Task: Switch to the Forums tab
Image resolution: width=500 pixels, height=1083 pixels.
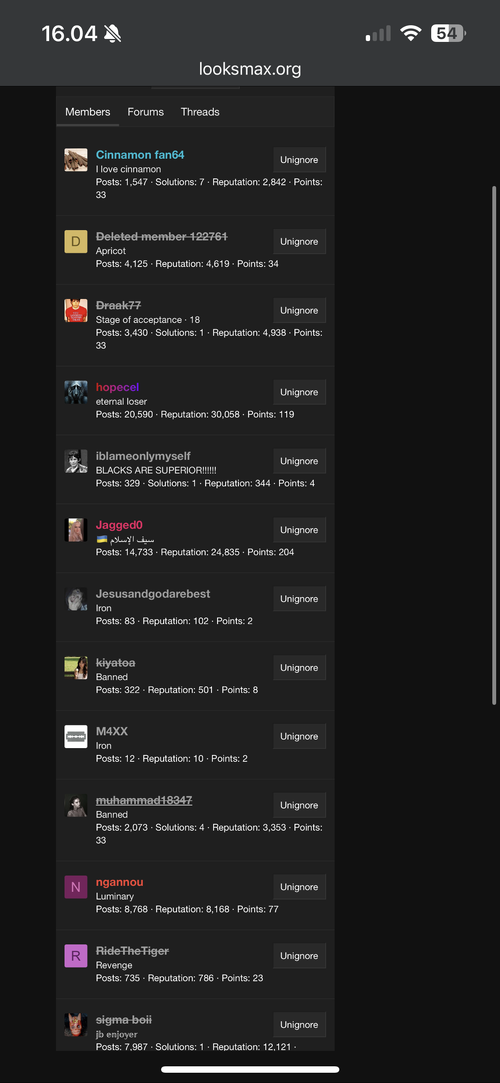Action: point(146,112)
